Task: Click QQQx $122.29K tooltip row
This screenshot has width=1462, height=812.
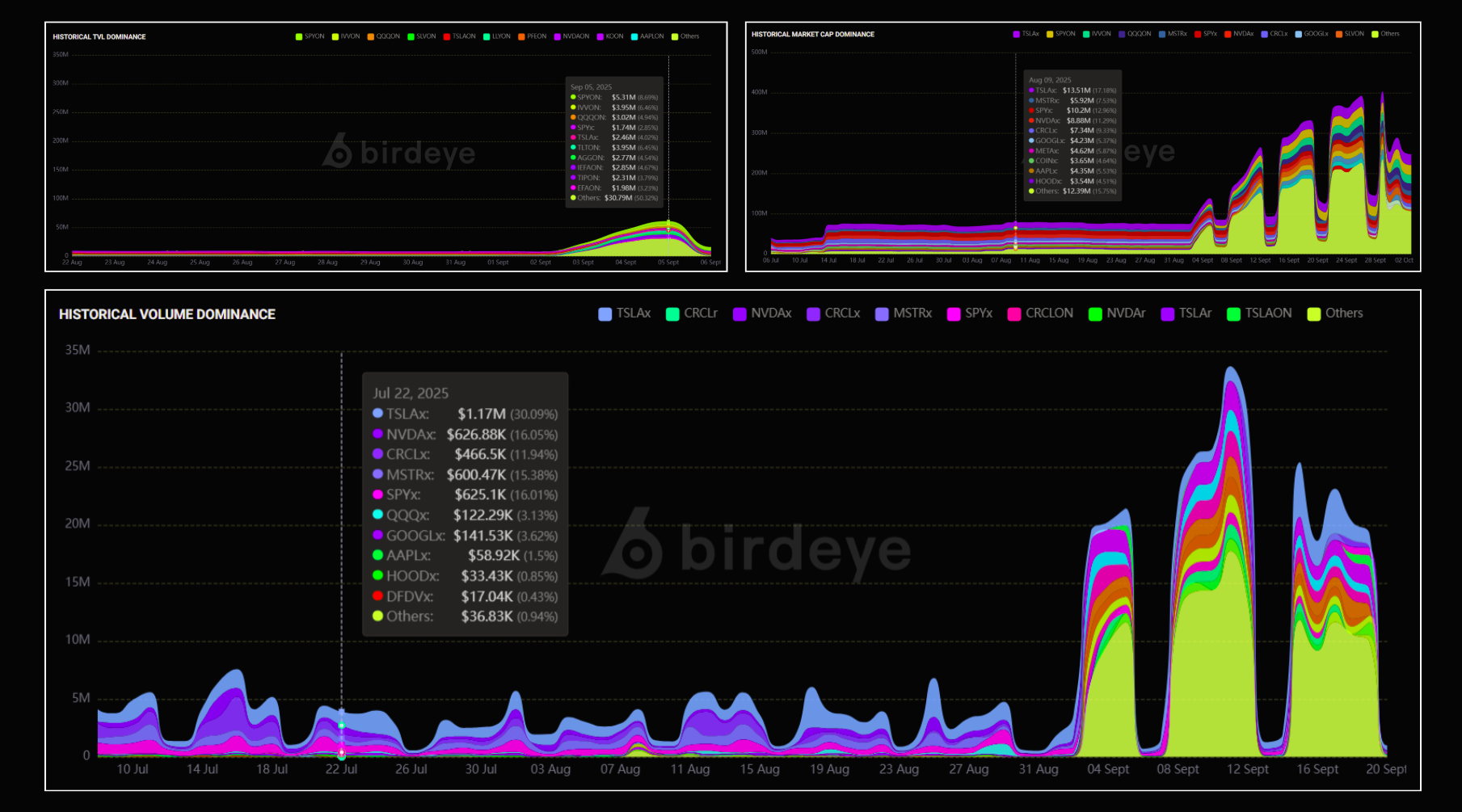Action: (465, 515)
